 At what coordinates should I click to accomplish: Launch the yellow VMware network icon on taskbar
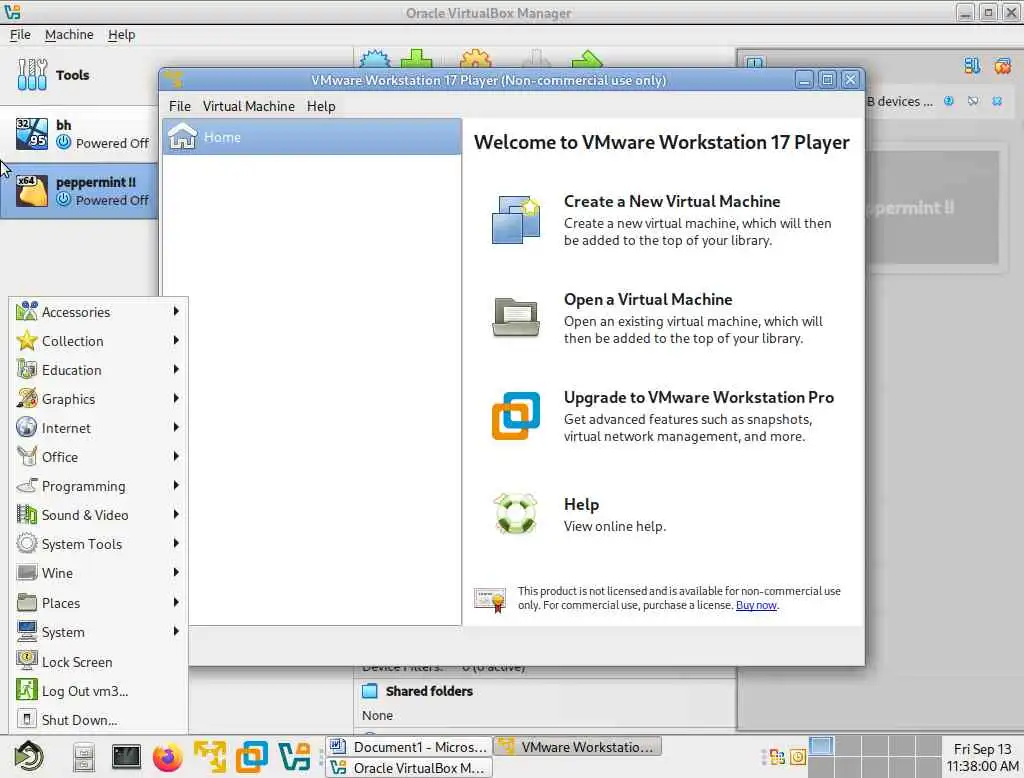pos(210,757)
